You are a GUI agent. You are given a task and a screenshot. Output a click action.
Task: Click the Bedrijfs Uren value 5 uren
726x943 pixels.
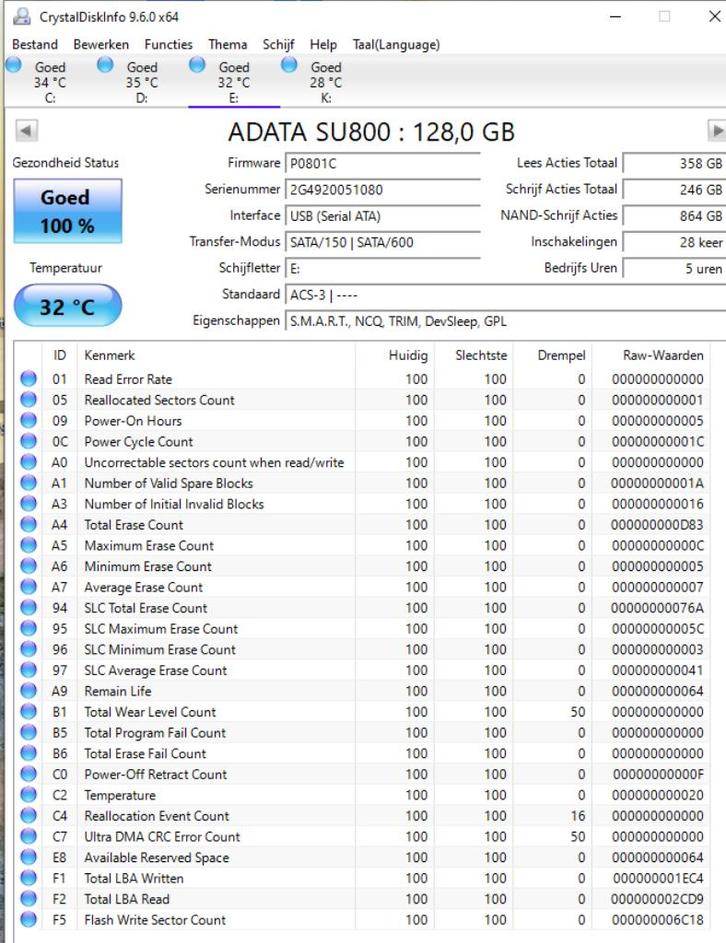(674, 269)
